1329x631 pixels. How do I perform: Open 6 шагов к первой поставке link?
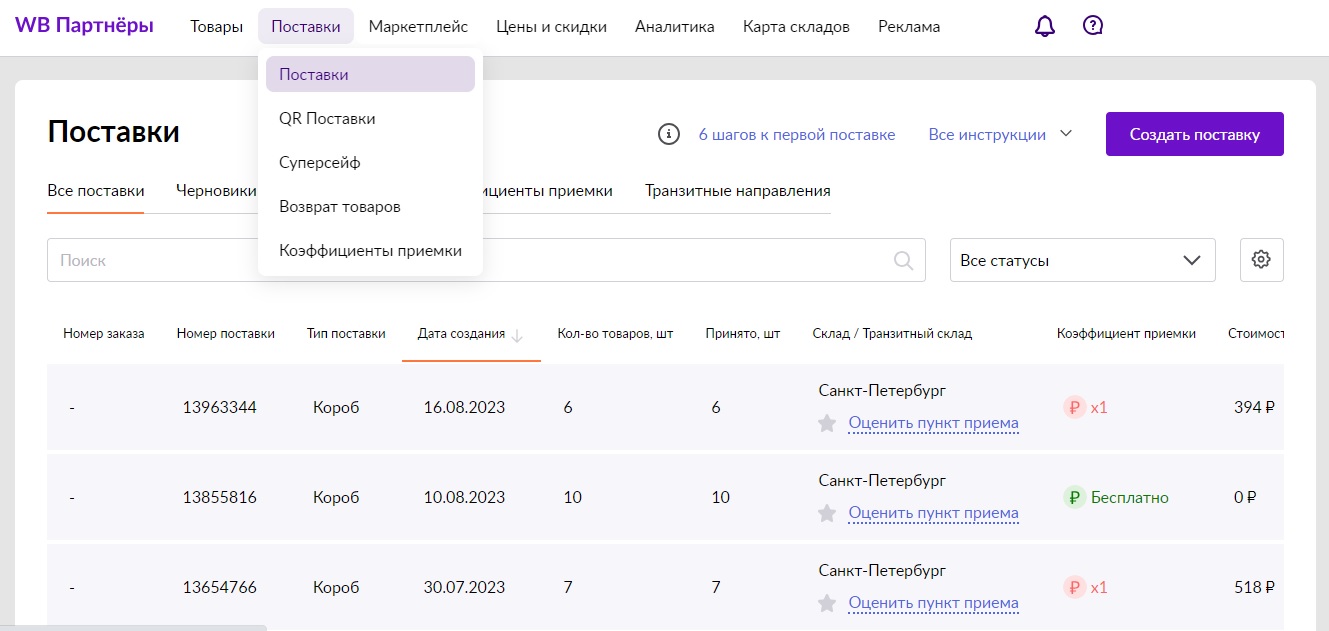click(796, 134)
